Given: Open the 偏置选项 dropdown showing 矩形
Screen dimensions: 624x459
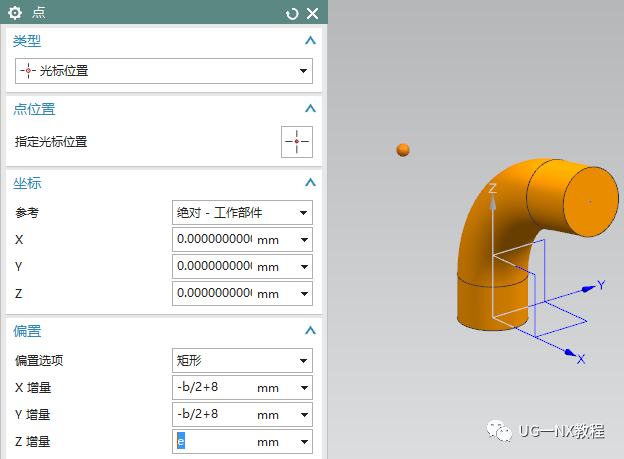Looking at the screenshot, I should (242, 360).
